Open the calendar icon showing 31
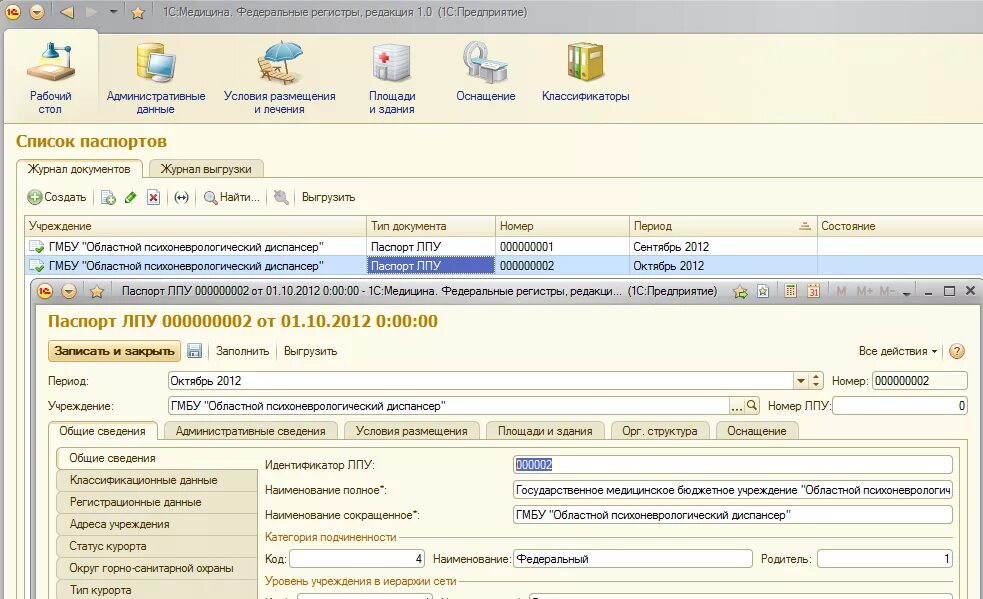 [x=813, y=291]
